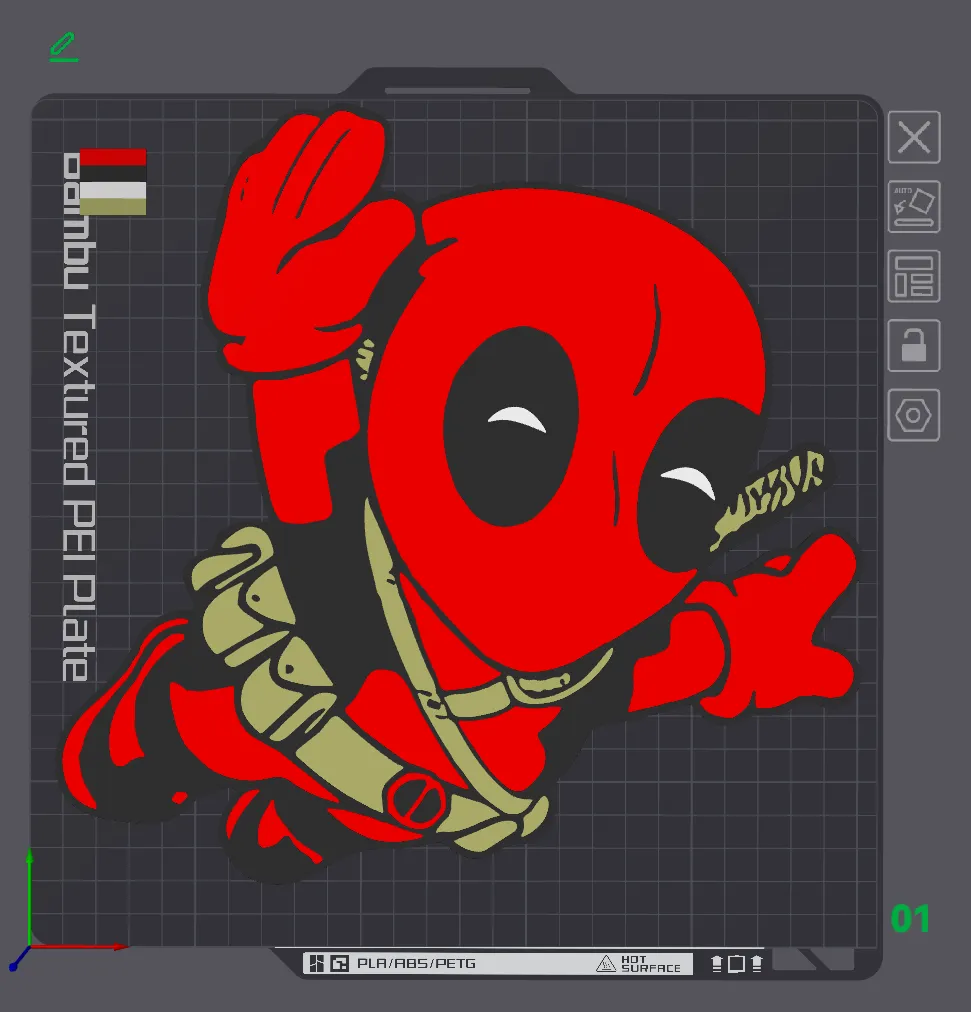Arrange objects on the plate automatically
The image size is (971, 1012).
(x=913, y=276)
